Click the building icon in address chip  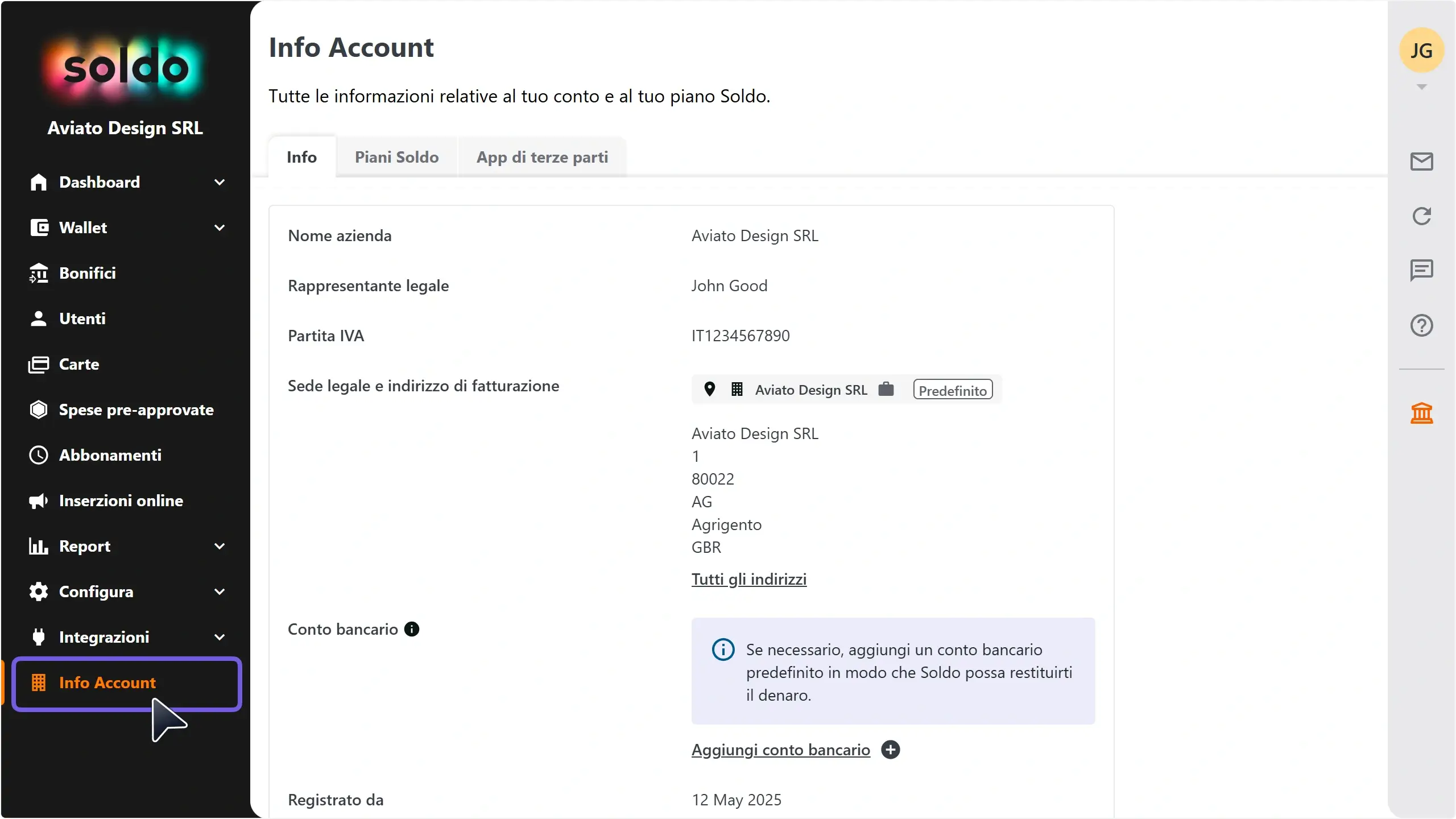(x=737, y=390)
